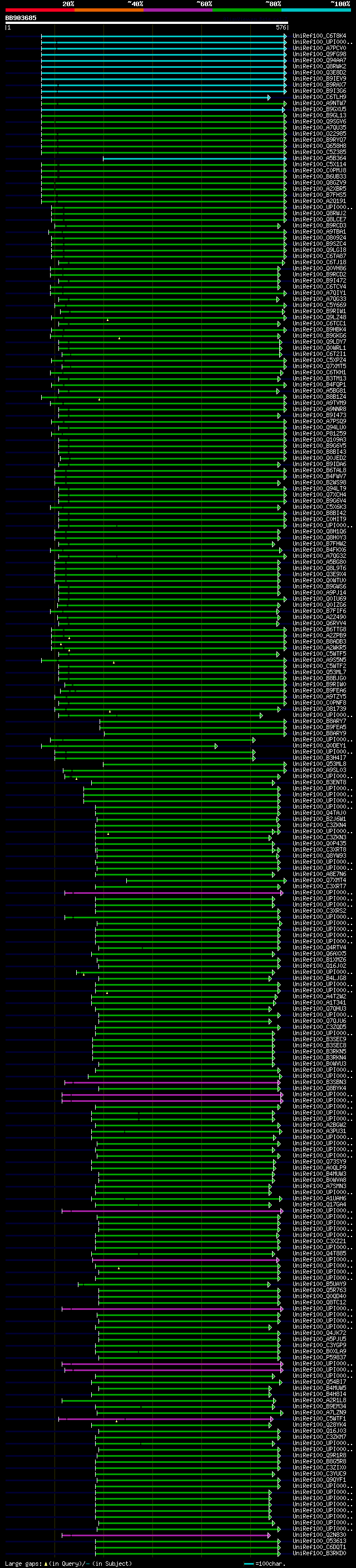Select the UniRef100_C0PNF8 label

click(x=319, y=703)
